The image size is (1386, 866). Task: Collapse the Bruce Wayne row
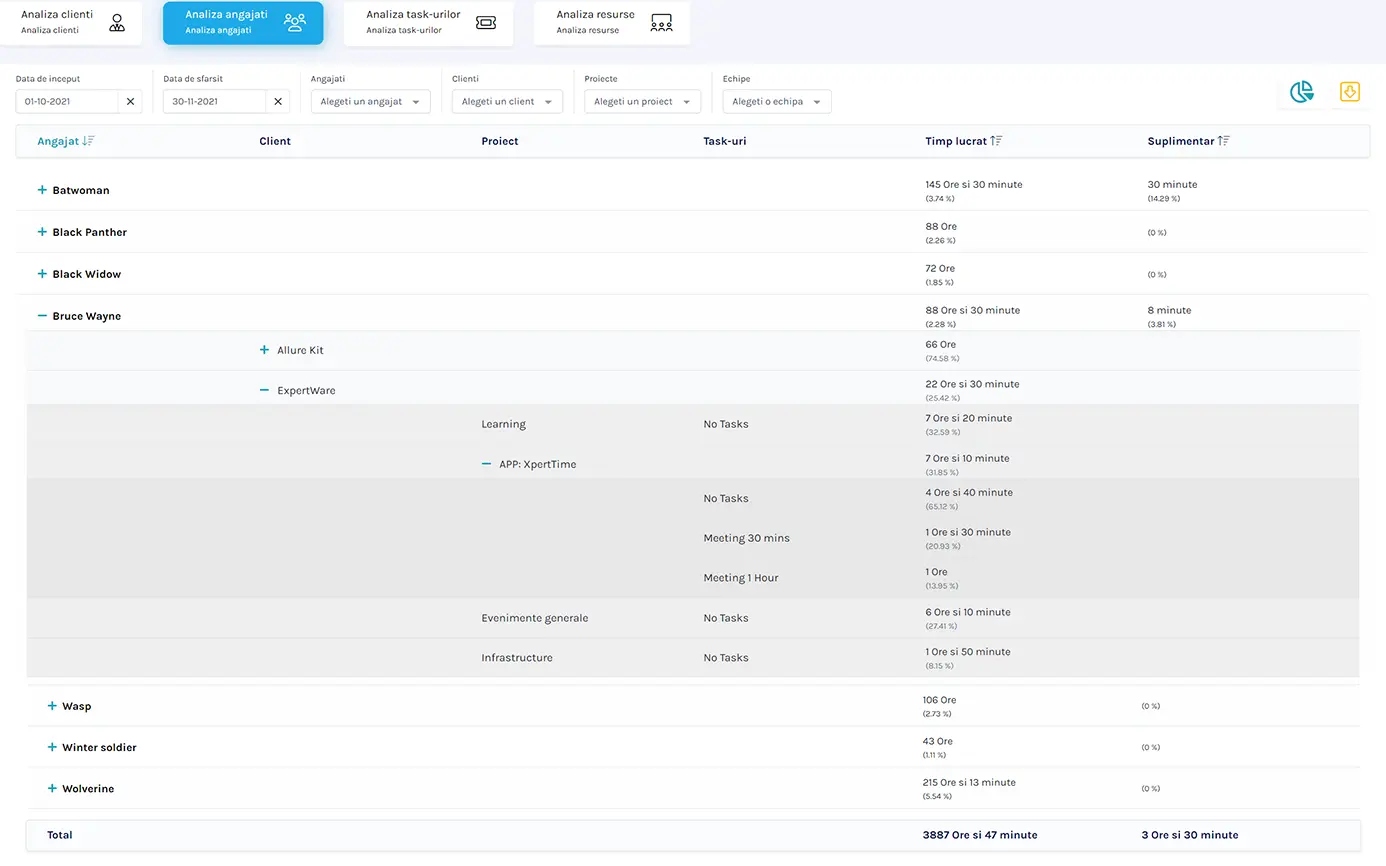42,316
